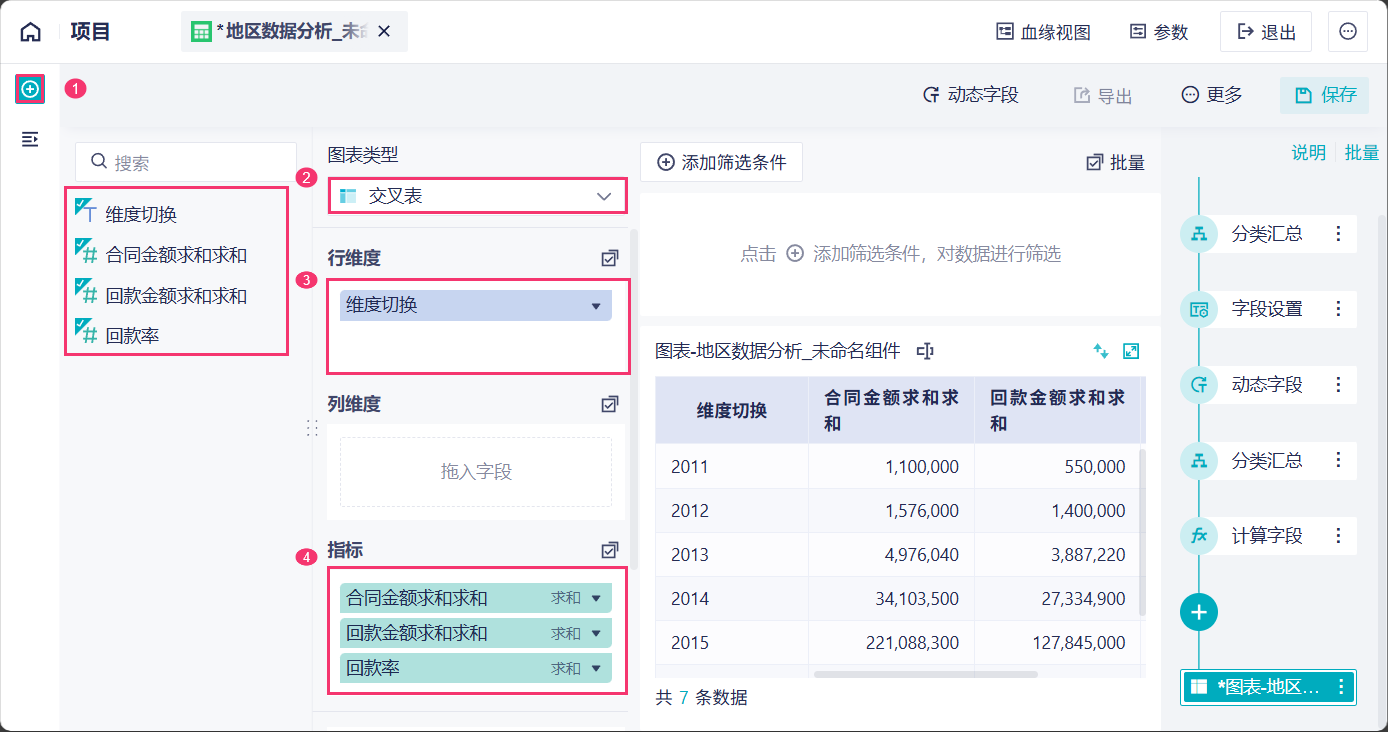This screenshot has height=732, width=1388.
Task: Open the 回款率 metric aggregation dropdown
Action: pos(596,668)
